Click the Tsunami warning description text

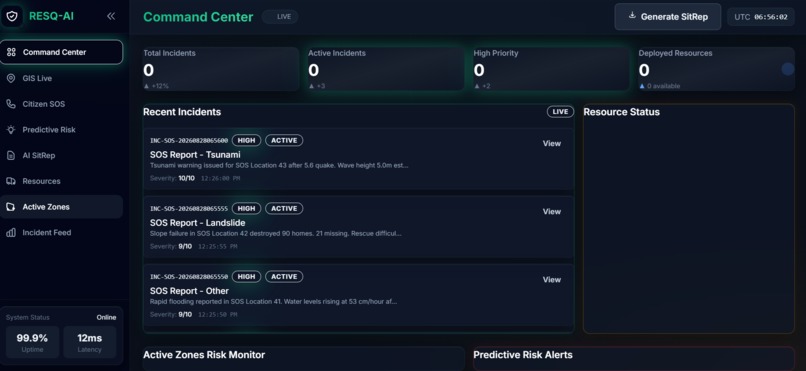(x=279, y=165)
